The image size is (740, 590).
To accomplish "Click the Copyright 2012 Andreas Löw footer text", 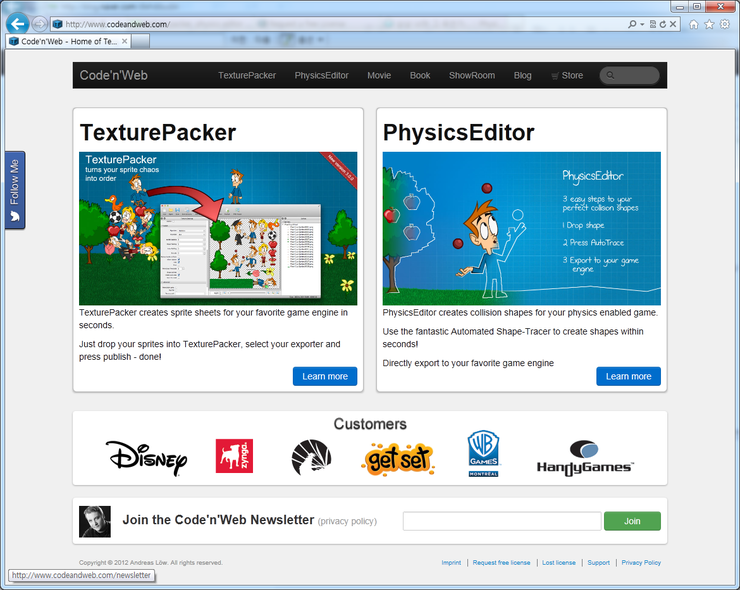I will tap(151, 563).
